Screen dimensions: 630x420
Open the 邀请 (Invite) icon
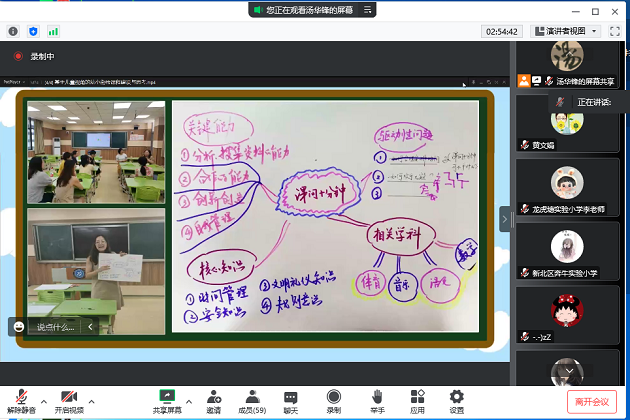click(x=214, y=401)
